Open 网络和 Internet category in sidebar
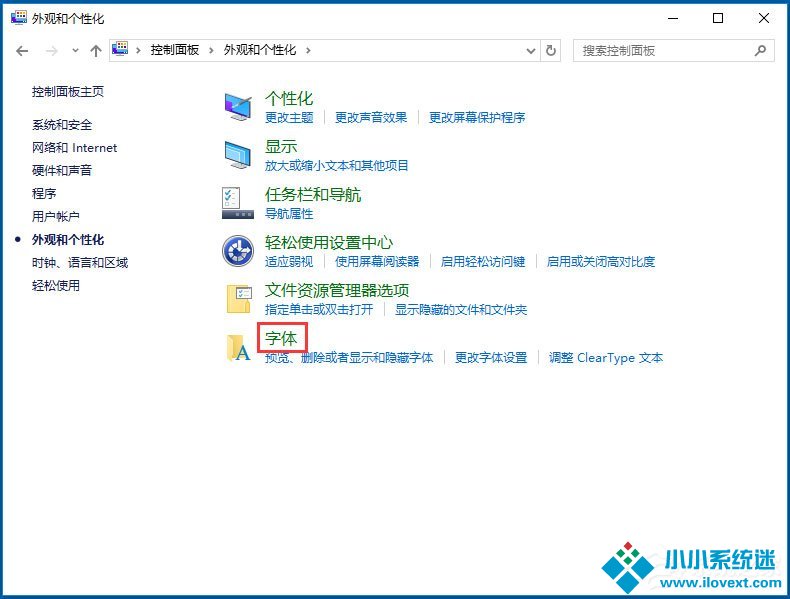The image size is (790, 599). pyautogui.click(x=75, y=148)
